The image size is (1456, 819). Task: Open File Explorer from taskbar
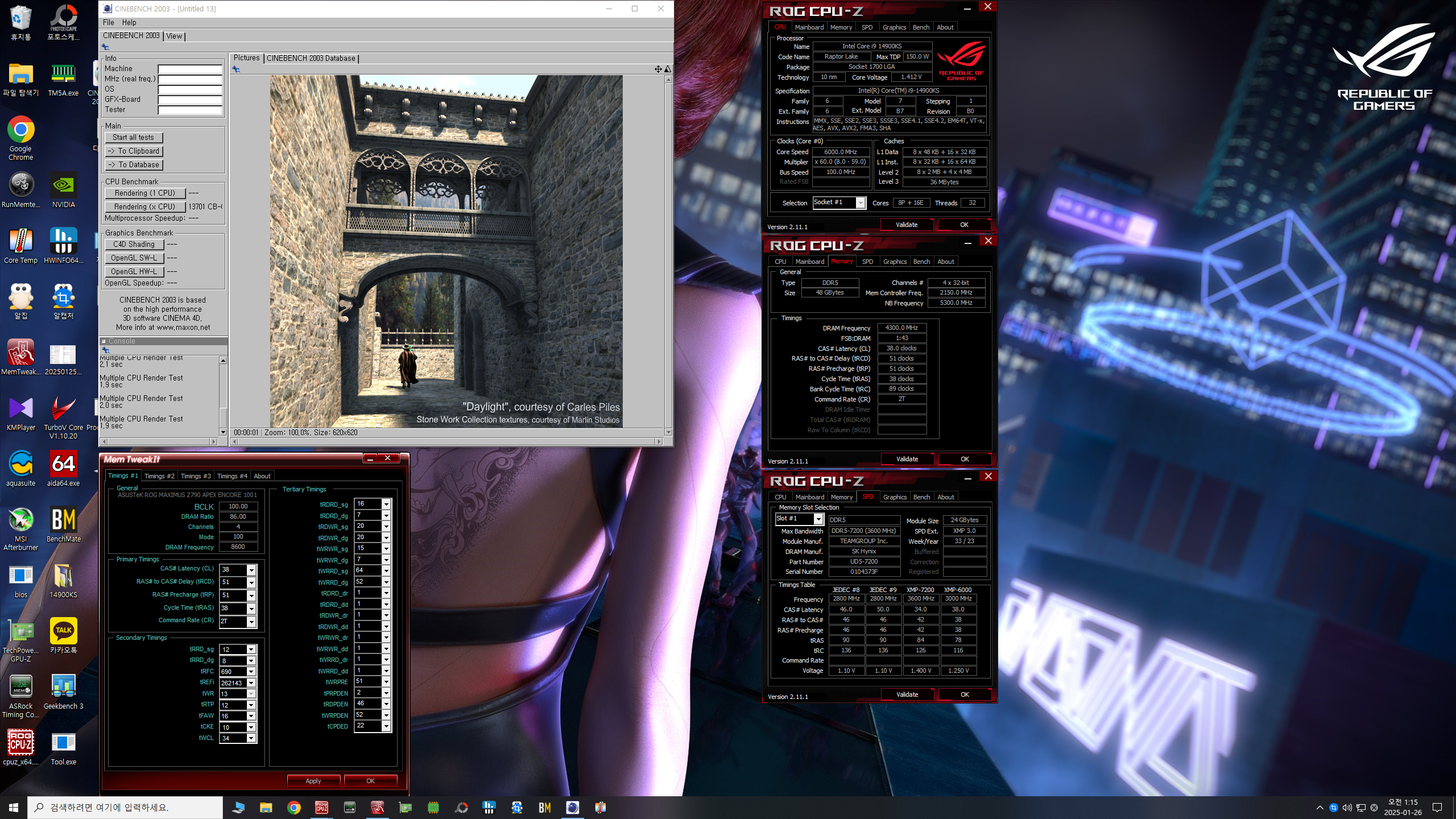[266, 807]
